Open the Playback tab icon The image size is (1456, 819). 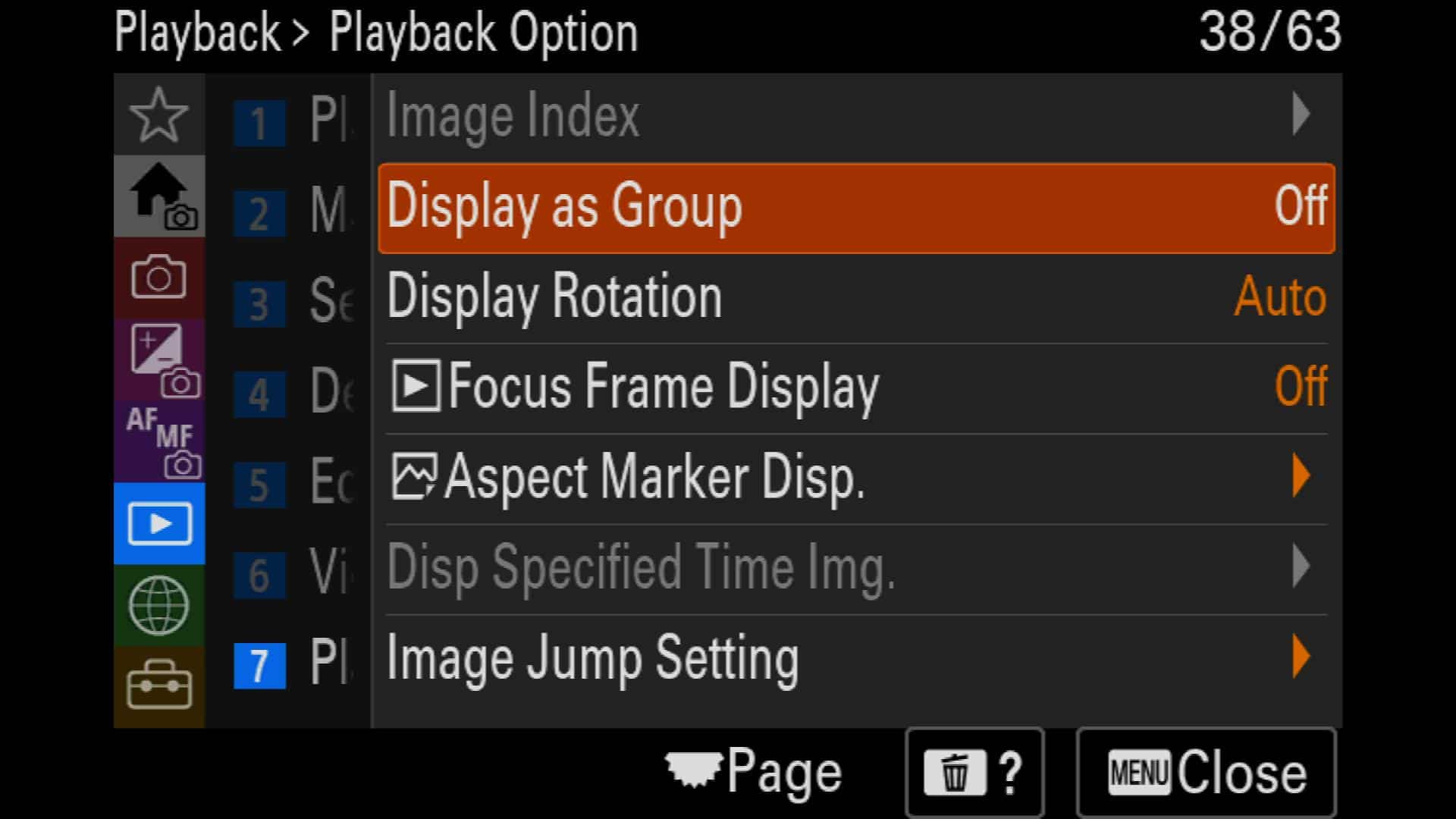tap(158, 523)
